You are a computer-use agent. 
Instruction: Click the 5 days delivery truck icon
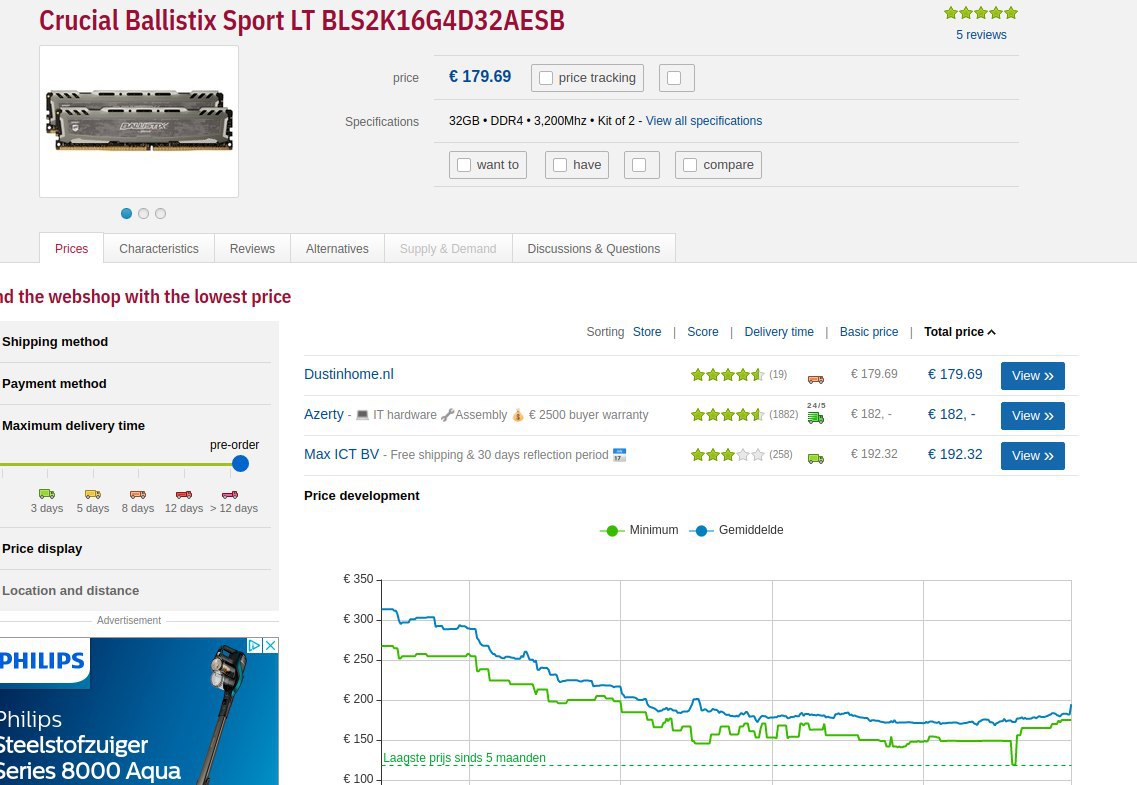pyautogui.click(x=93, y=494)
